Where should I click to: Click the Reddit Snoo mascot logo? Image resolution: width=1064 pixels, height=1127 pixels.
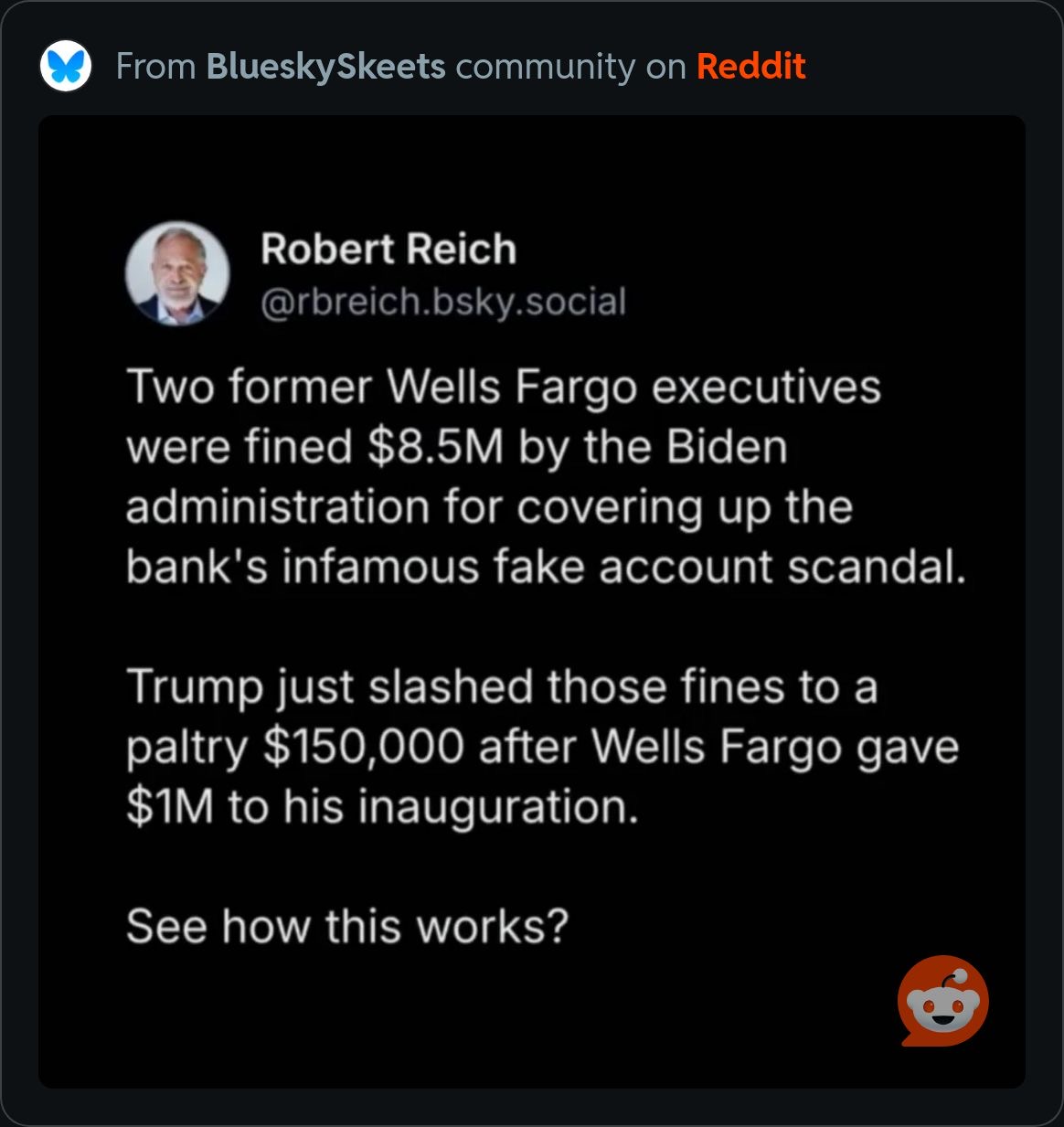click(942, 1002)
